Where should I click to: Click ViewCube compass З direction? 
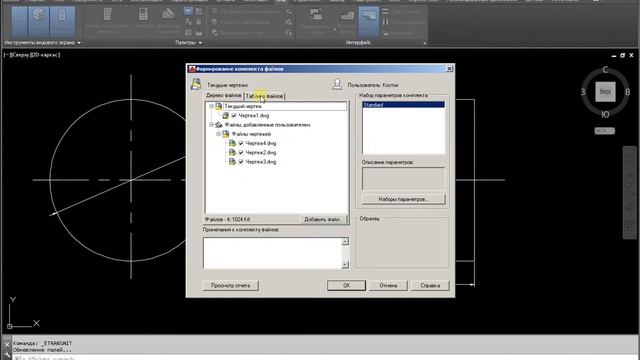point(583,92)
